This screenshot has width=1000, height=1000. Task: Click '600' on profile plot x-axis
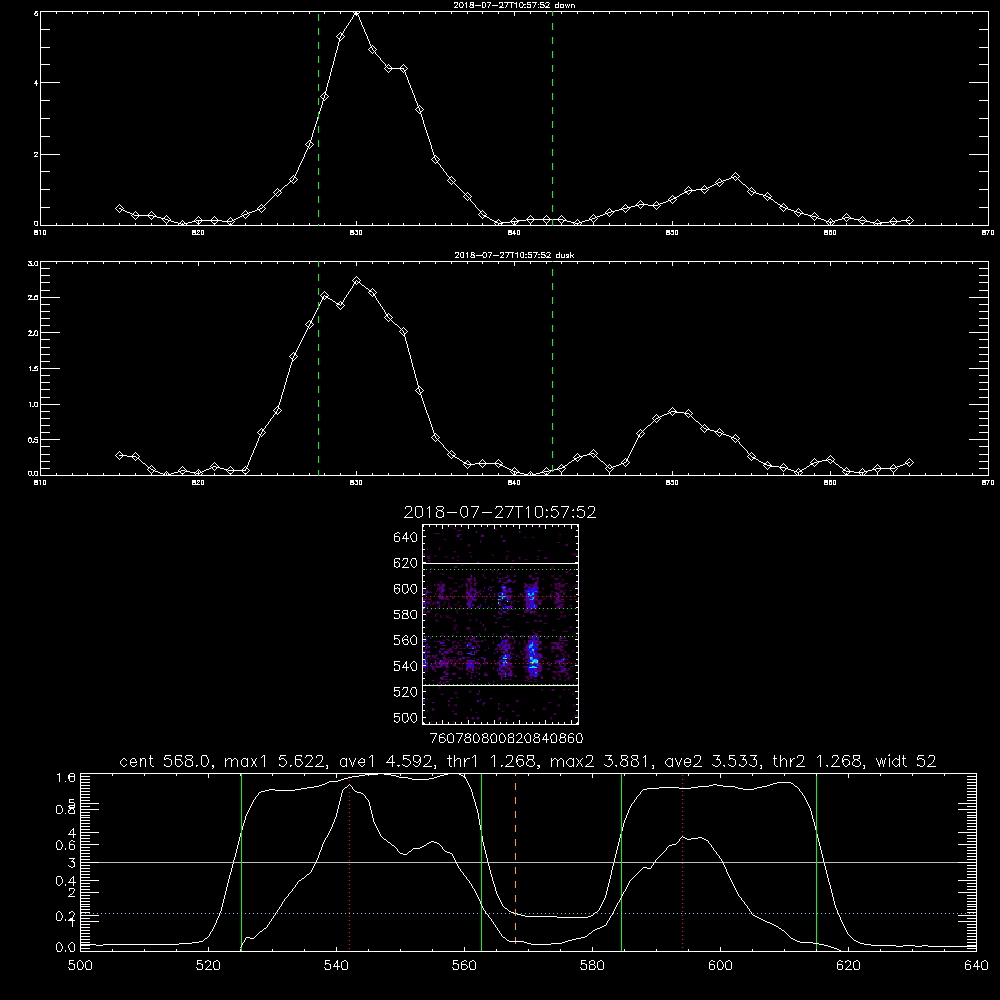tap(720, 966)
